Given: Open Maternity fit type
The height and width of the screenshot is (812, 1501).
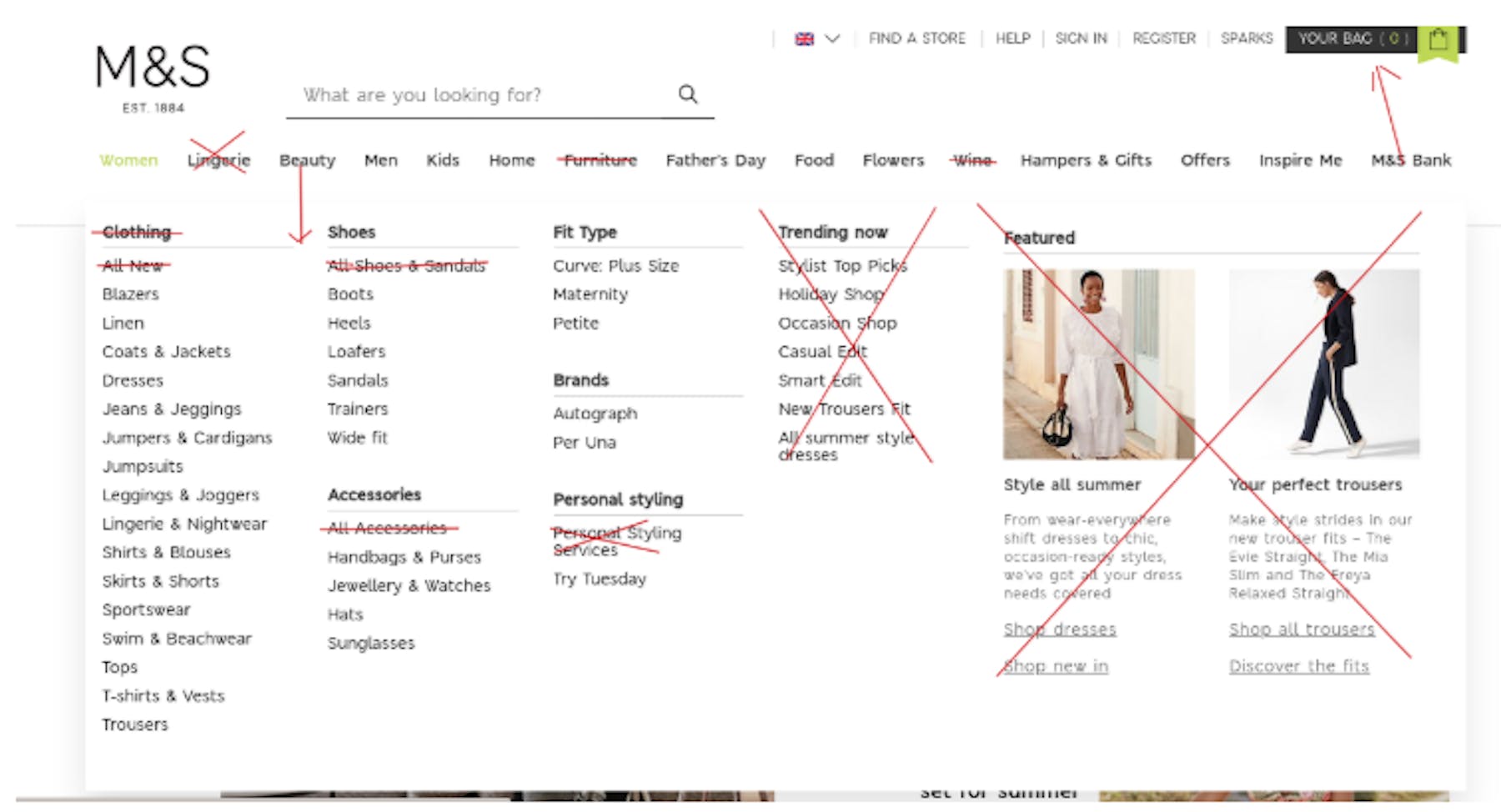Looking at the screenshot, I should tap(590, 294).
